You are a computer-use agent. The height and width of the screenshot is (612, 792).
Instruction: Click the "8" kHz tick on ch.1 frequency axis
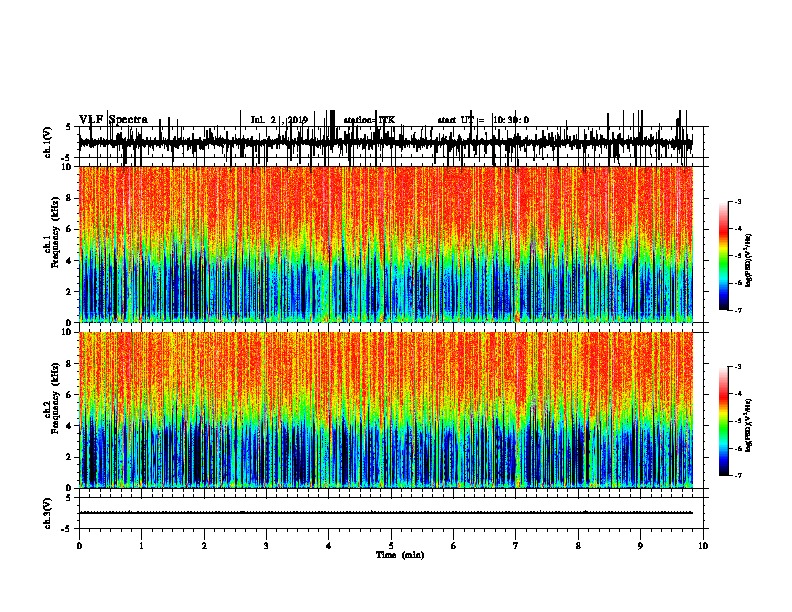point(70,198)
